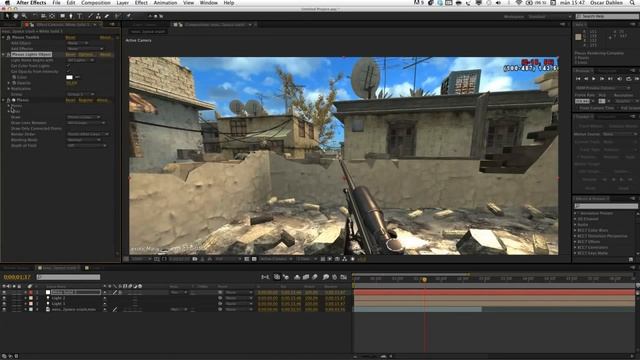The image size is (640, 360).
Task: Open the Motion Source dropdown in Tracker
Action: pyautogui.click(x=620, y=134)
